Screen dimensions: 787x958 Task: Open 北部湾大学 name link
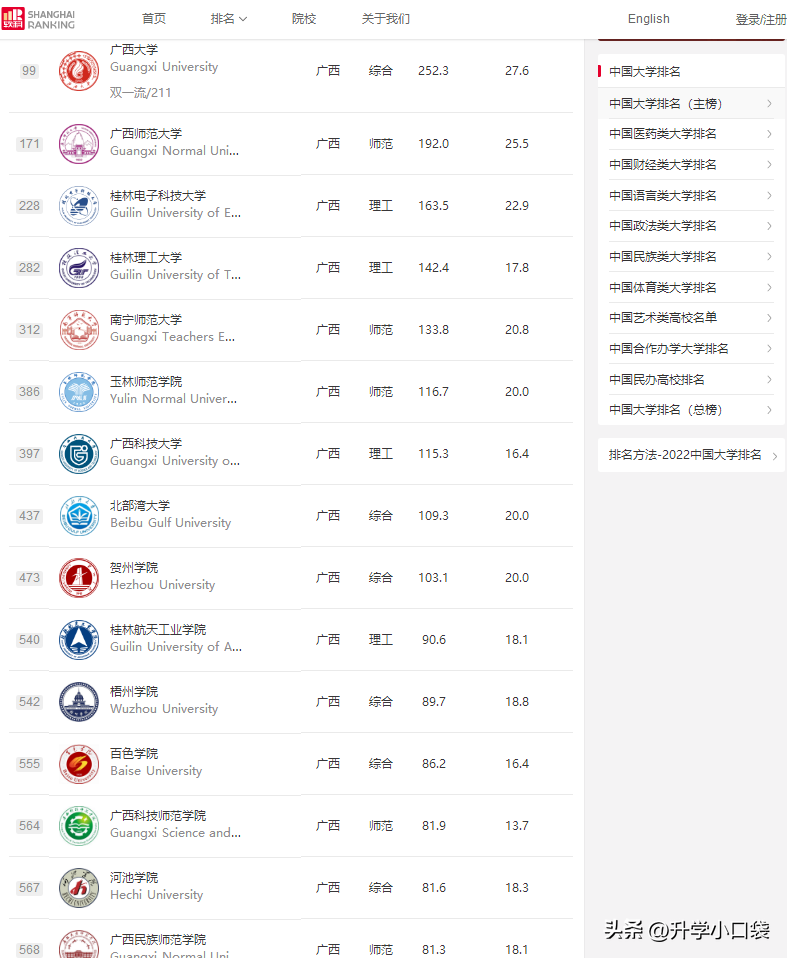140,506
